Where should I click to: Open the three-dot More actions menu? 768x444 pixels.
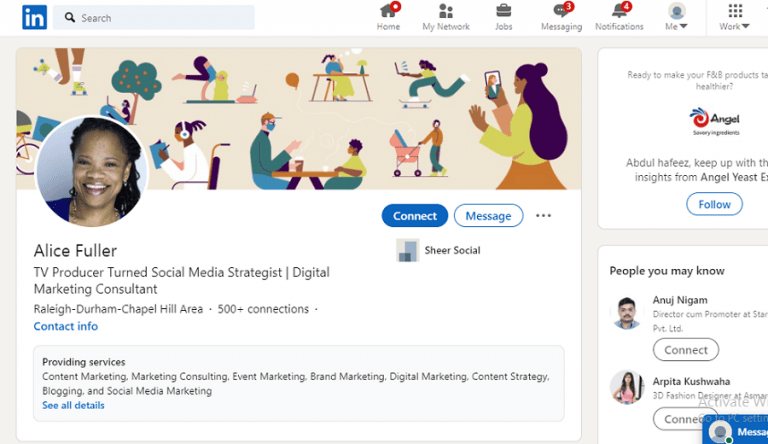[x=543, y=215]
